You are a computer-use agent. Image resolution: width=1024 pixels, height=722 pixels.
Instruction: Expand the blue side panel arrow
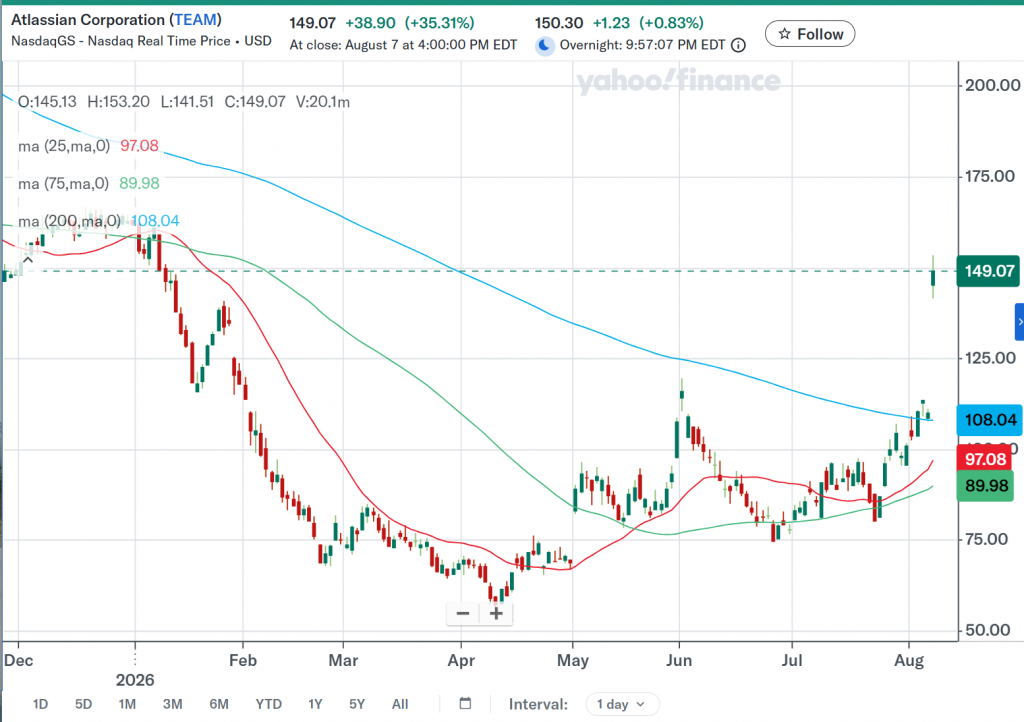pyautogui.click(x=1019, y=322)
